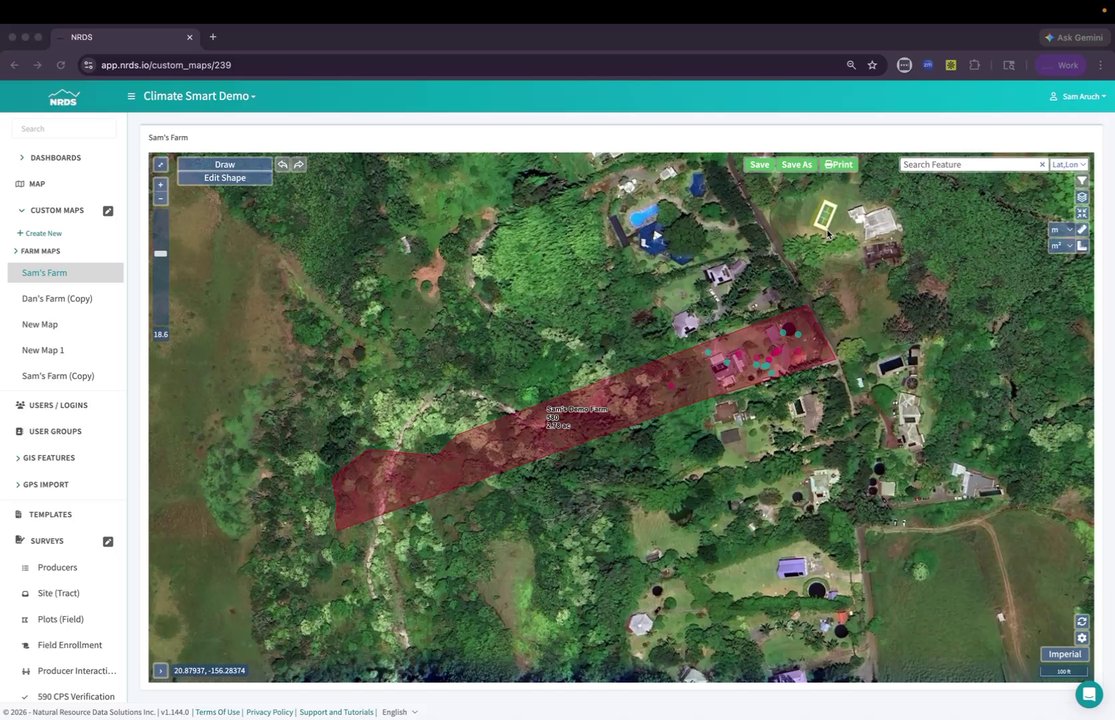
Task: Open the map settings gear icon
Action: coord(1082,638)
